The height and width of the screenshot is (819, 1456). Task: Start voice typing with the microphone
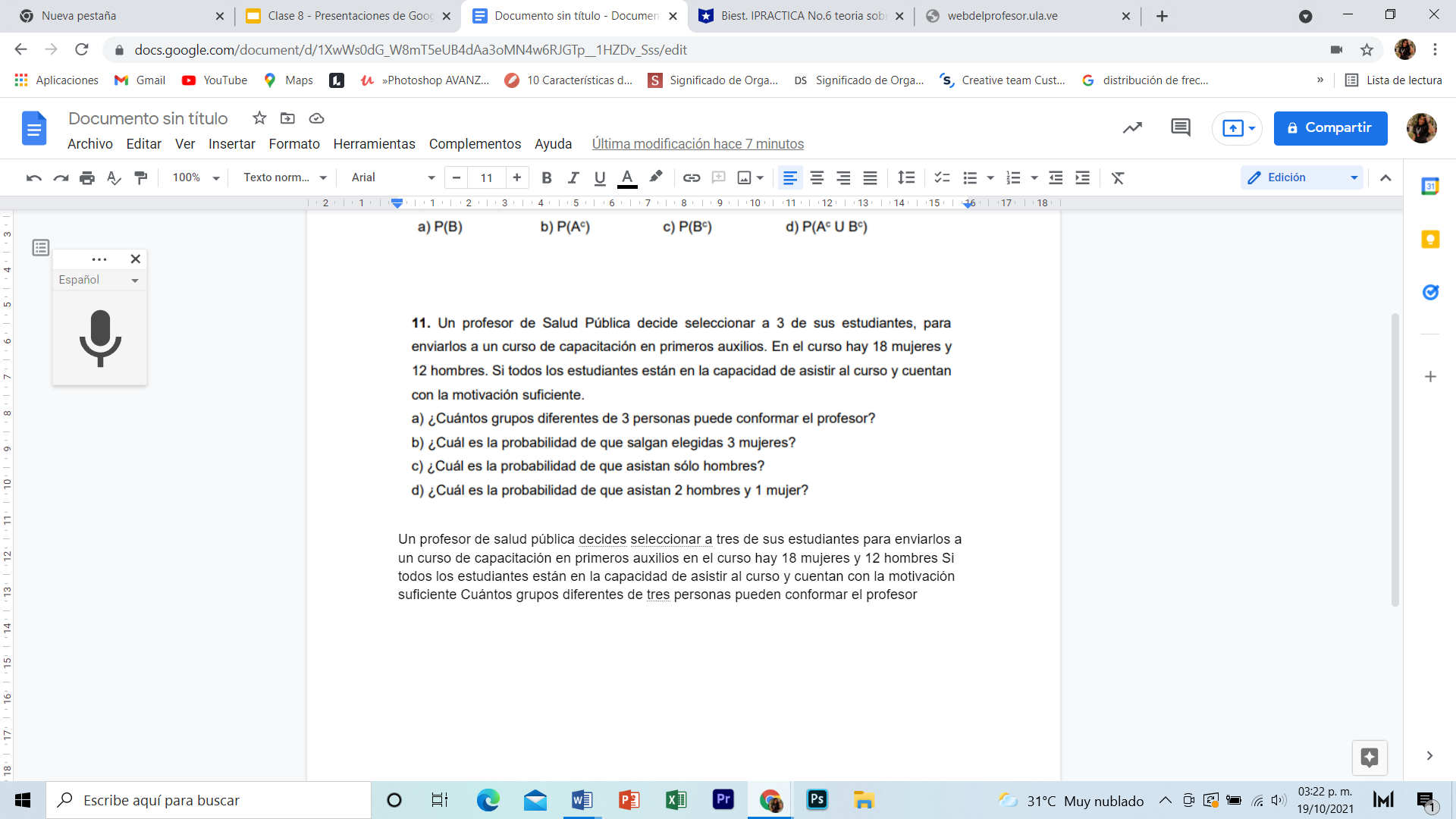tap(100, 338)
